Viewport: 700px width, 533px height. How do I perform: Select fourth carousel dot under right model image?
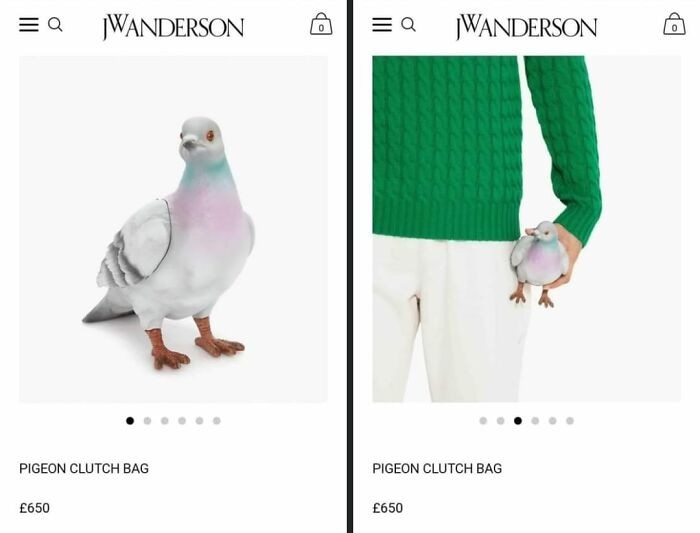pos(535,421)
